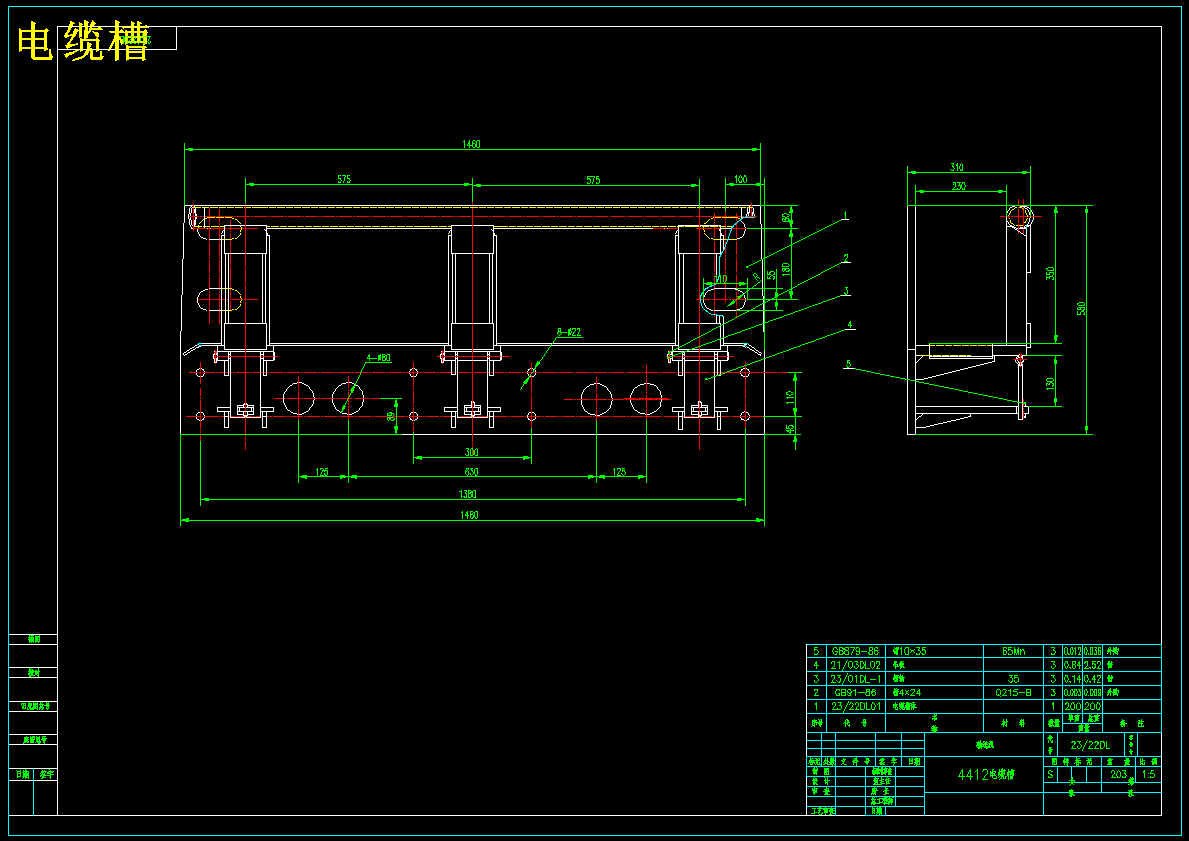The image size is (1189, 841).
Task: Pick the 23/01DL-1 part code cell
Action: pos(855,679)
